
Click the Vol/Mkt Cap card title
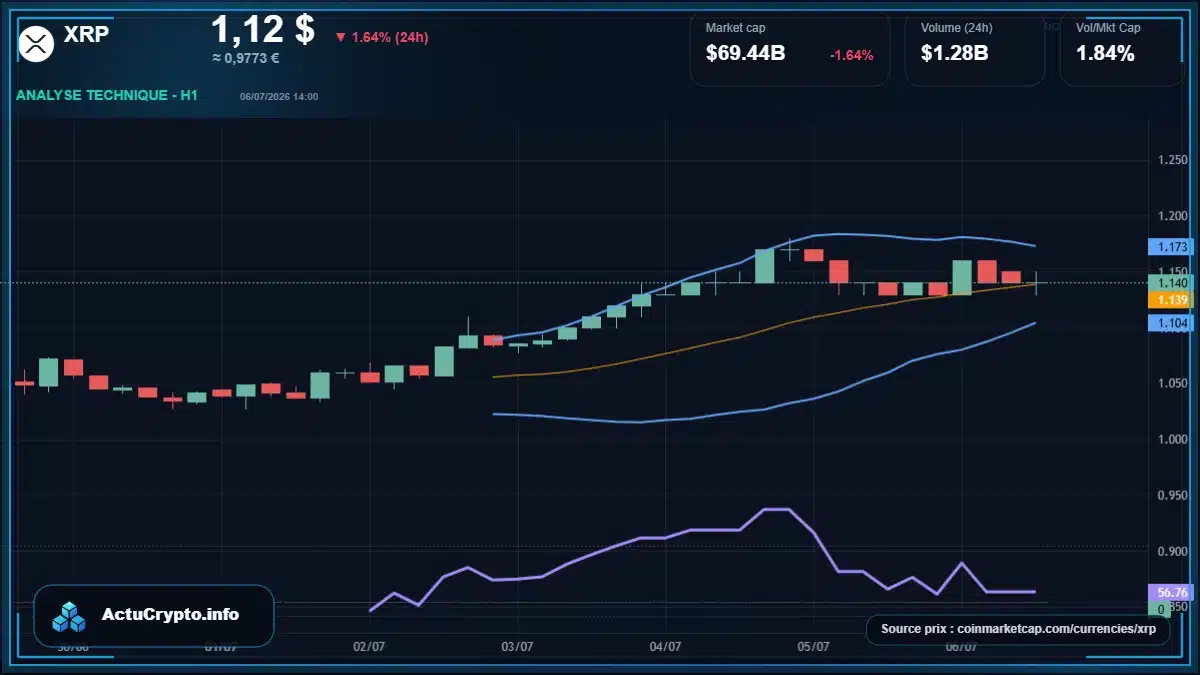point(1108,28)
